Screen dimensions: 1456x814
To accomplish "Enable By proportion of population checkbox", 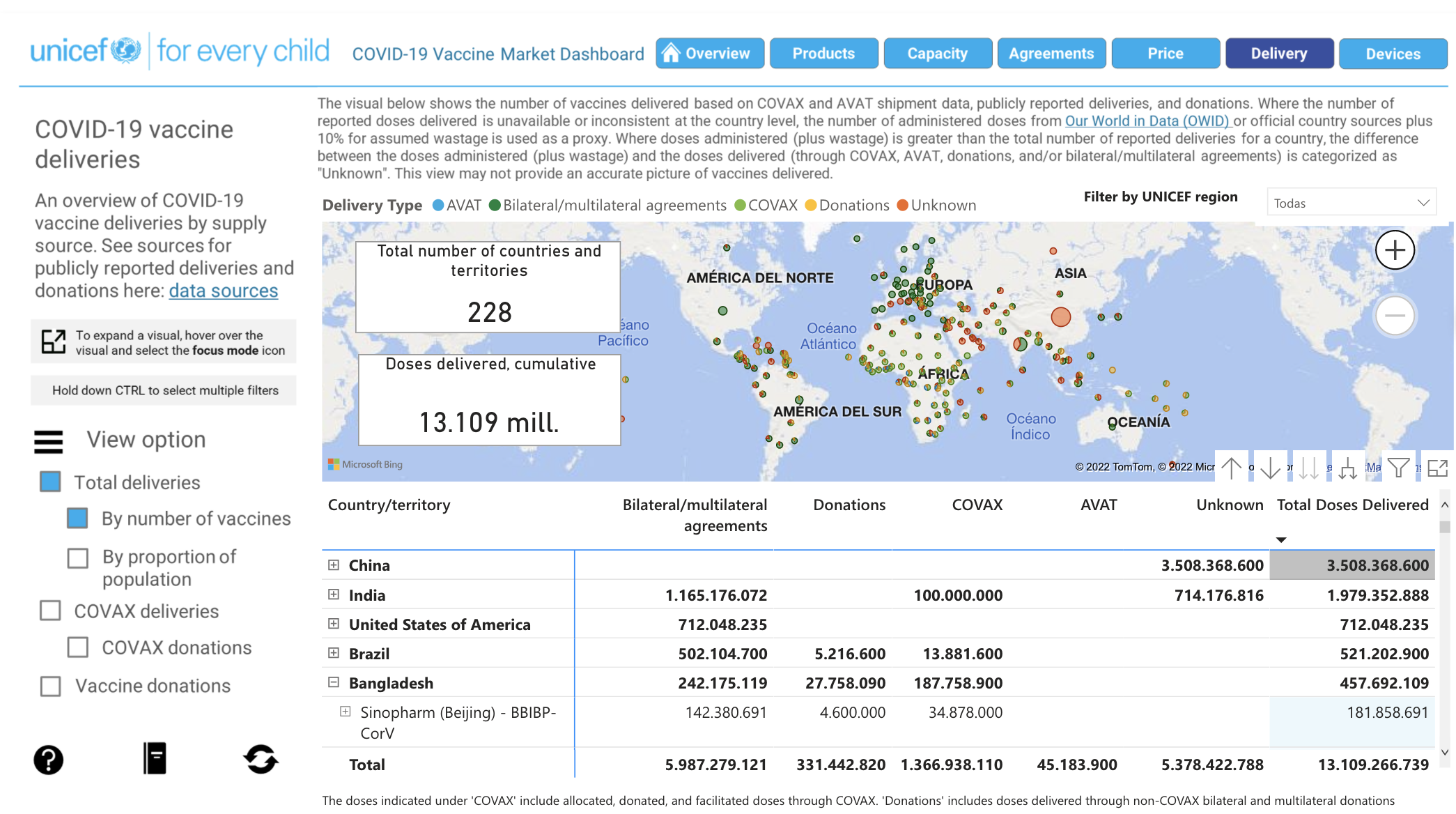I will tap(77, 558).
